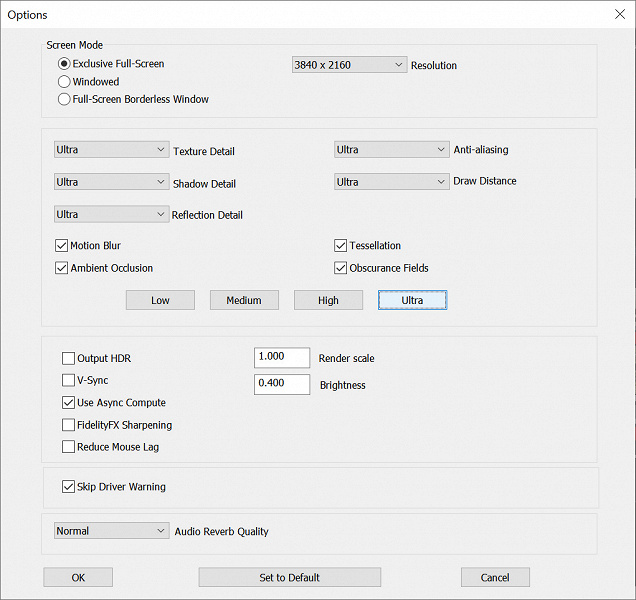Apply the Medium quality preset
The width and height of the screenshot is (636, 600).
tap(244, 300)
